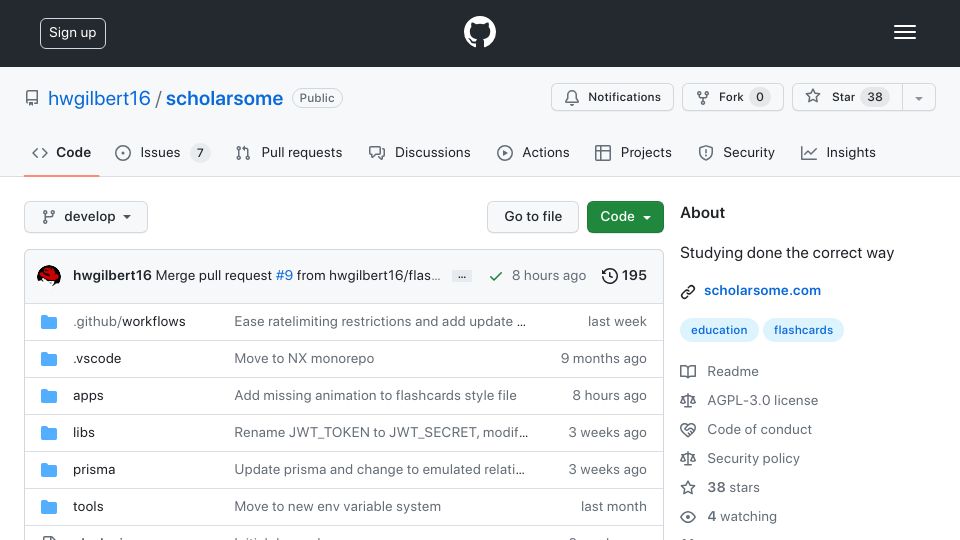Expand the Star lists dropdown arrow
Image resolution: width=960 pixels, height=540 pixels.
click(x=918, y=97)
